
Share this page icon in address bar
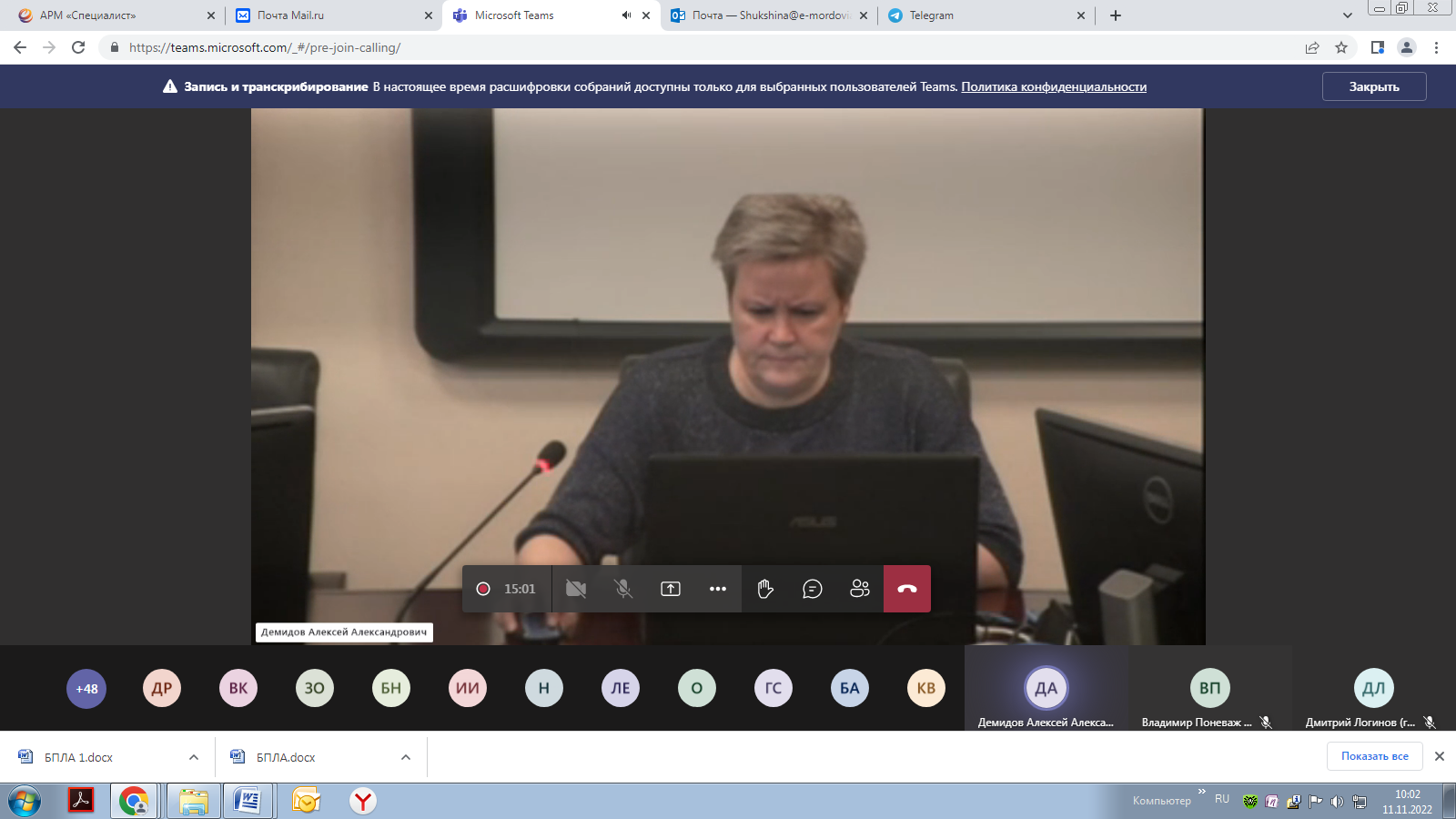(1312, 47)
